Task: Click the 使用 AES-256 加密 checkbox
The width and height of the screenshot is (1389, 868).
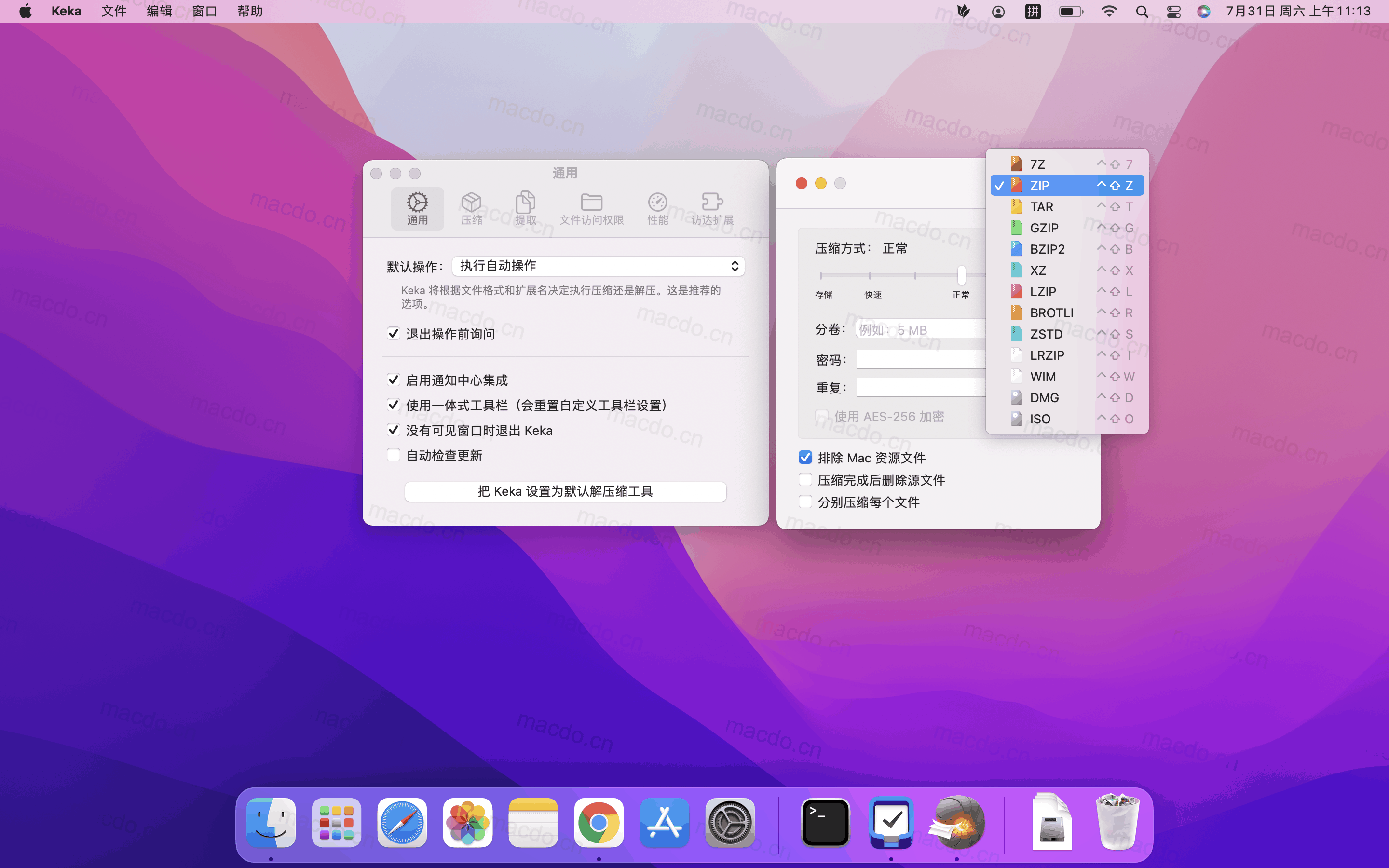Action: coord(822,416)
